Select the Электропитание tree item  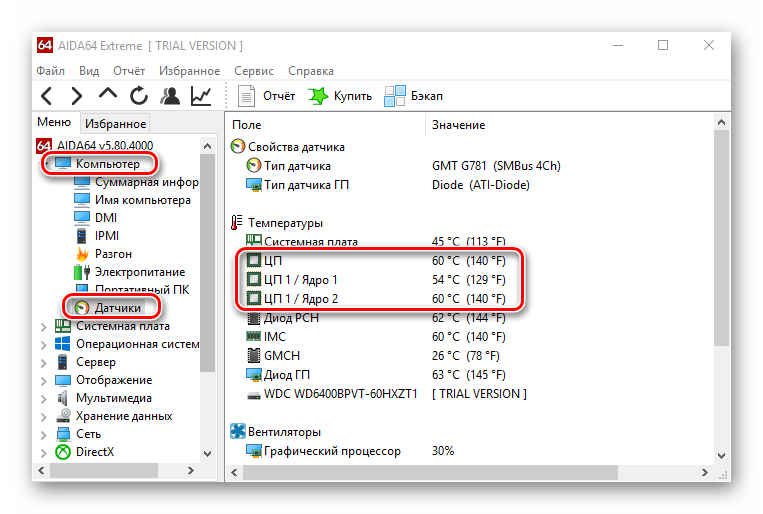(129, 272)
